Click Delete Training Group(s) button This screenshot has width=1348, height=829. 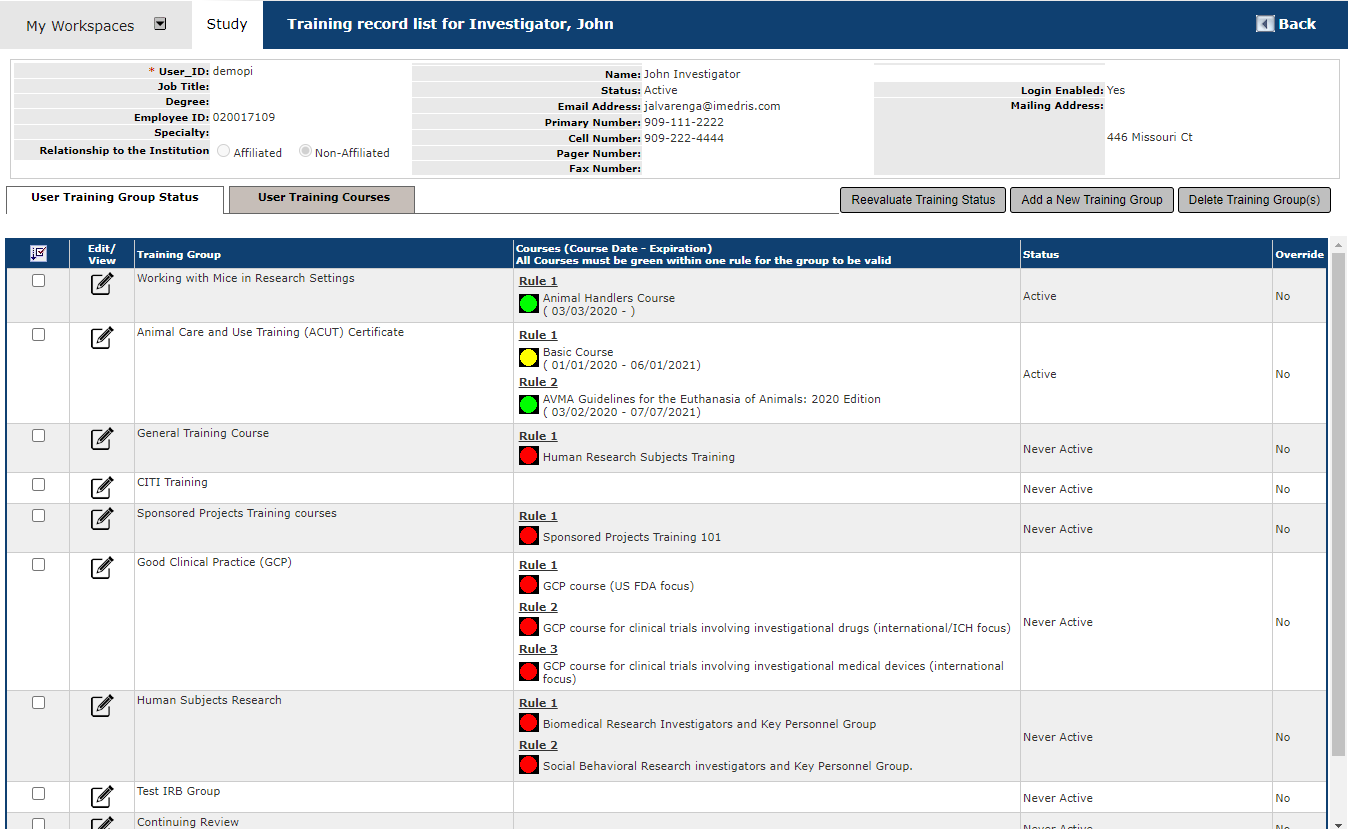pyautogui.click(x=1254, y=200)
